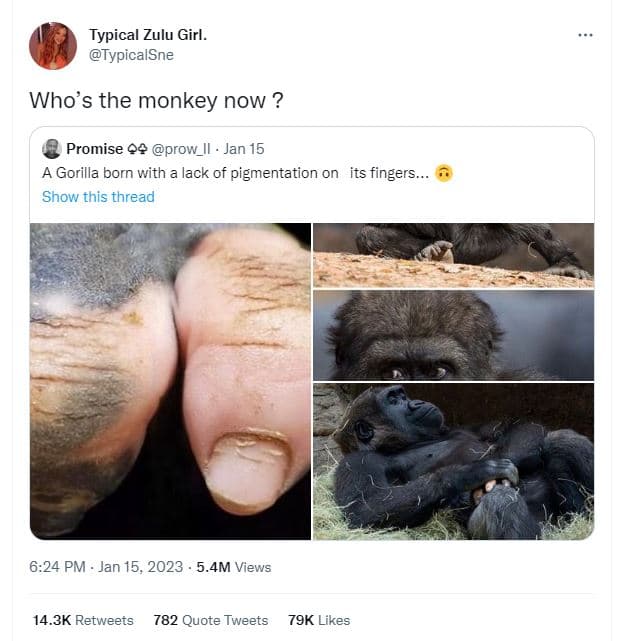
Task: Open the bottom-right lying gorilla photo
Action: click(453, 461)
